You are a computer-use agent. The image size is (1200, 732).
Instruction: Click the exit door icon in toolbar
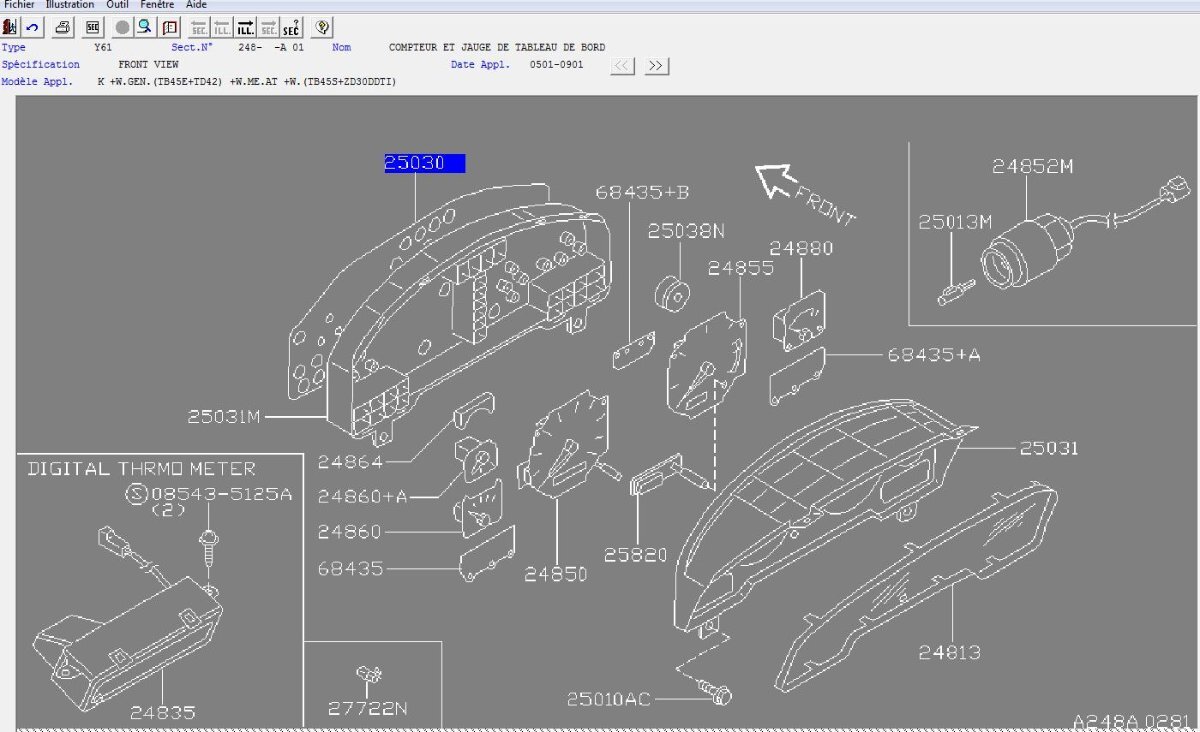click(x=10, y=27)
